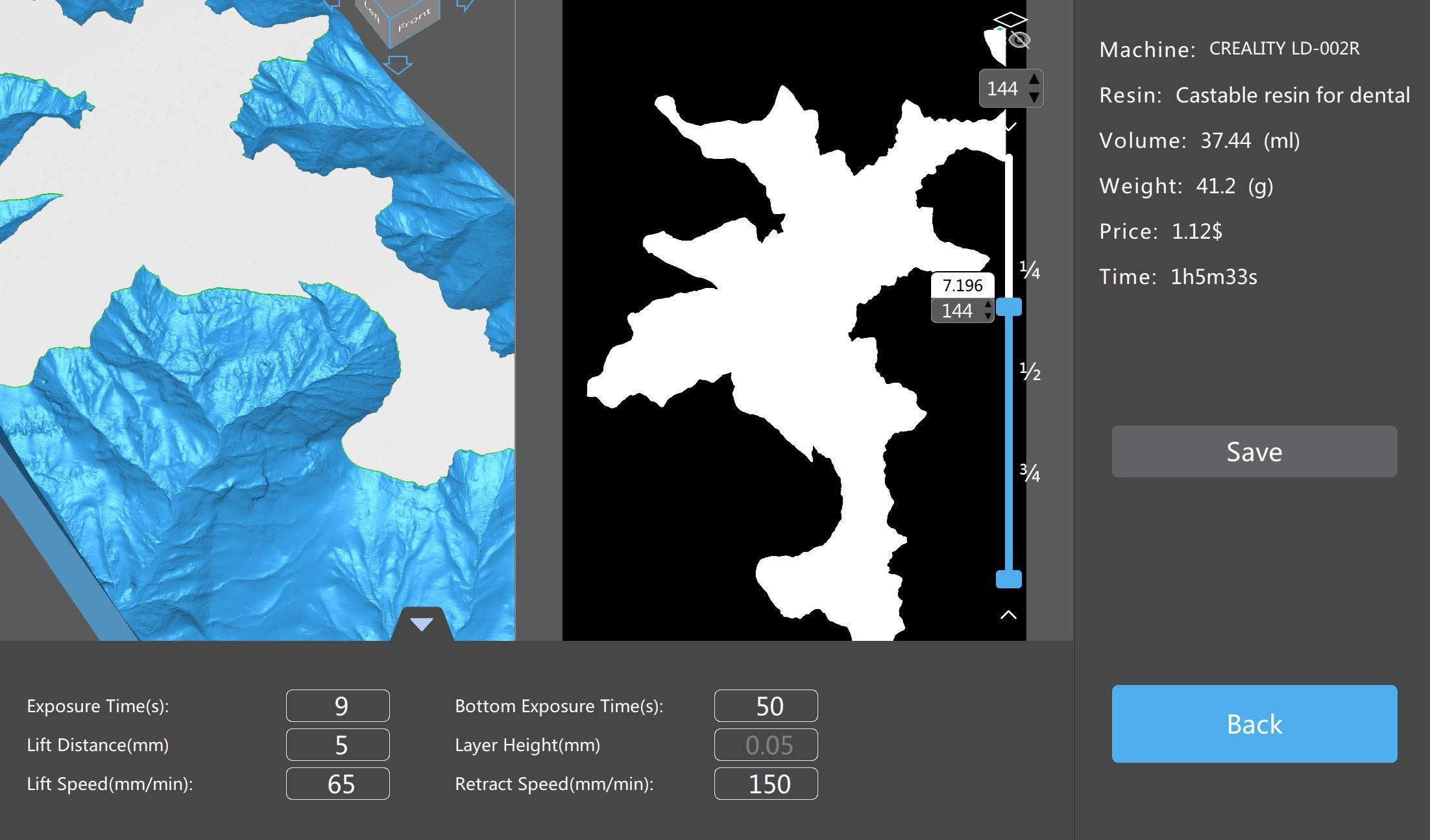Save the sliced file
The image size is (1430, 840).
(x=1254, y=451)
